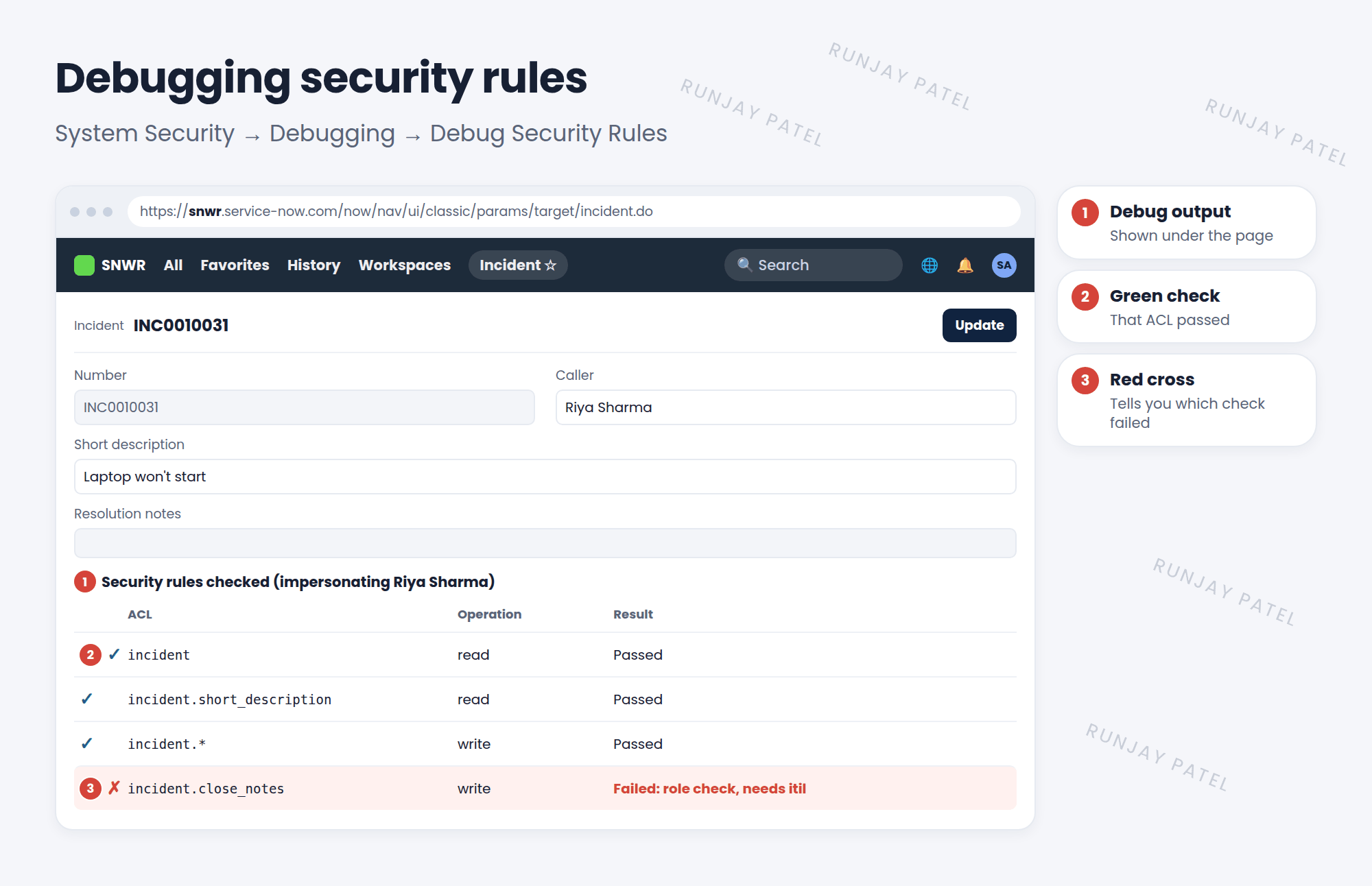Click the browser URL address bar
The height and width of the screenshot is (886, 1372).
573,211
